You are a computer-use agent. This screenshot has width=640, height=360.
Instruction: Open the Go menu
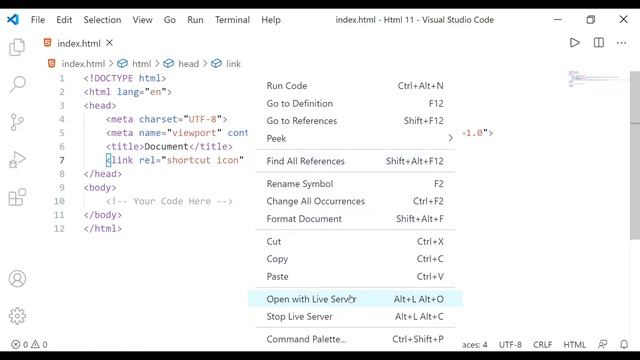pos(170,20)
